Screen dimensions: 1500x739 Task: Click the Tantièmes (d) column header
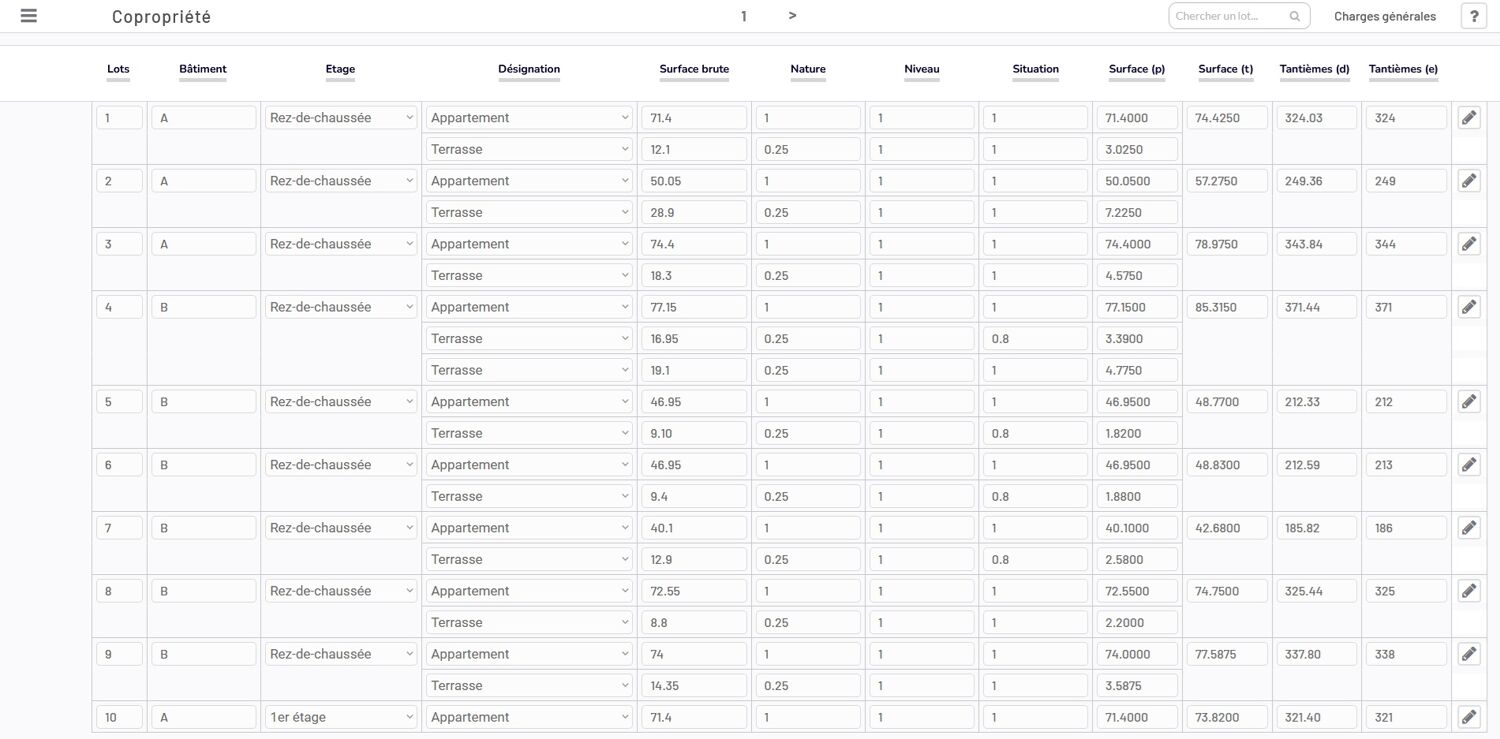pos(1314,69)
